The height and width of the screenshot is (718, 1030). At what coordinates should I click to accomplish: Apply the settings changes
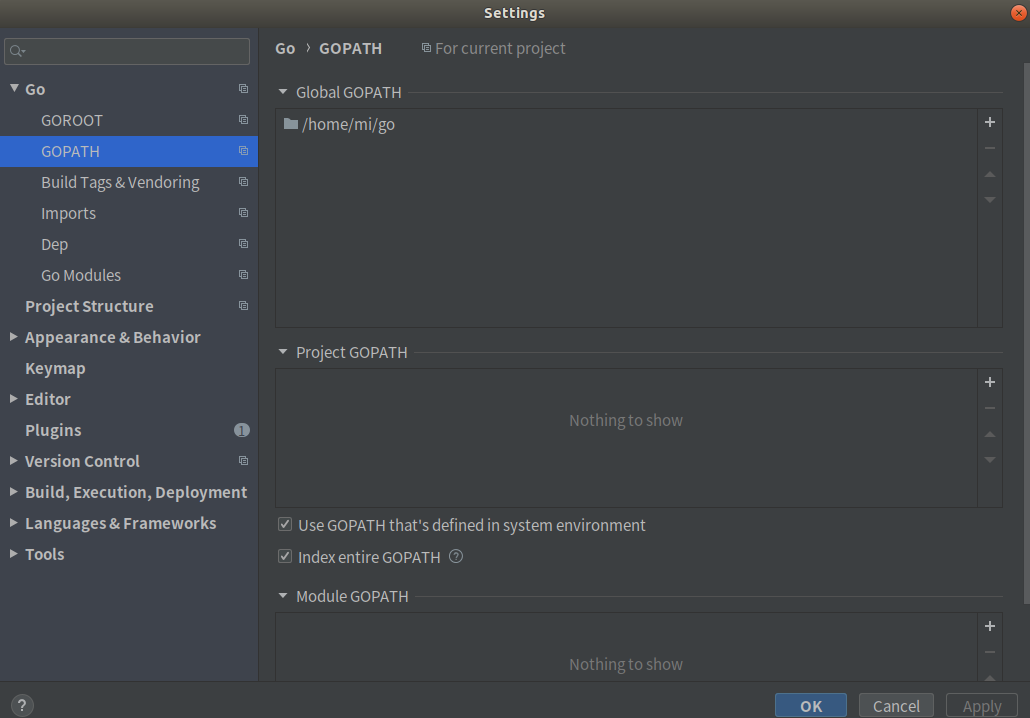981,705
